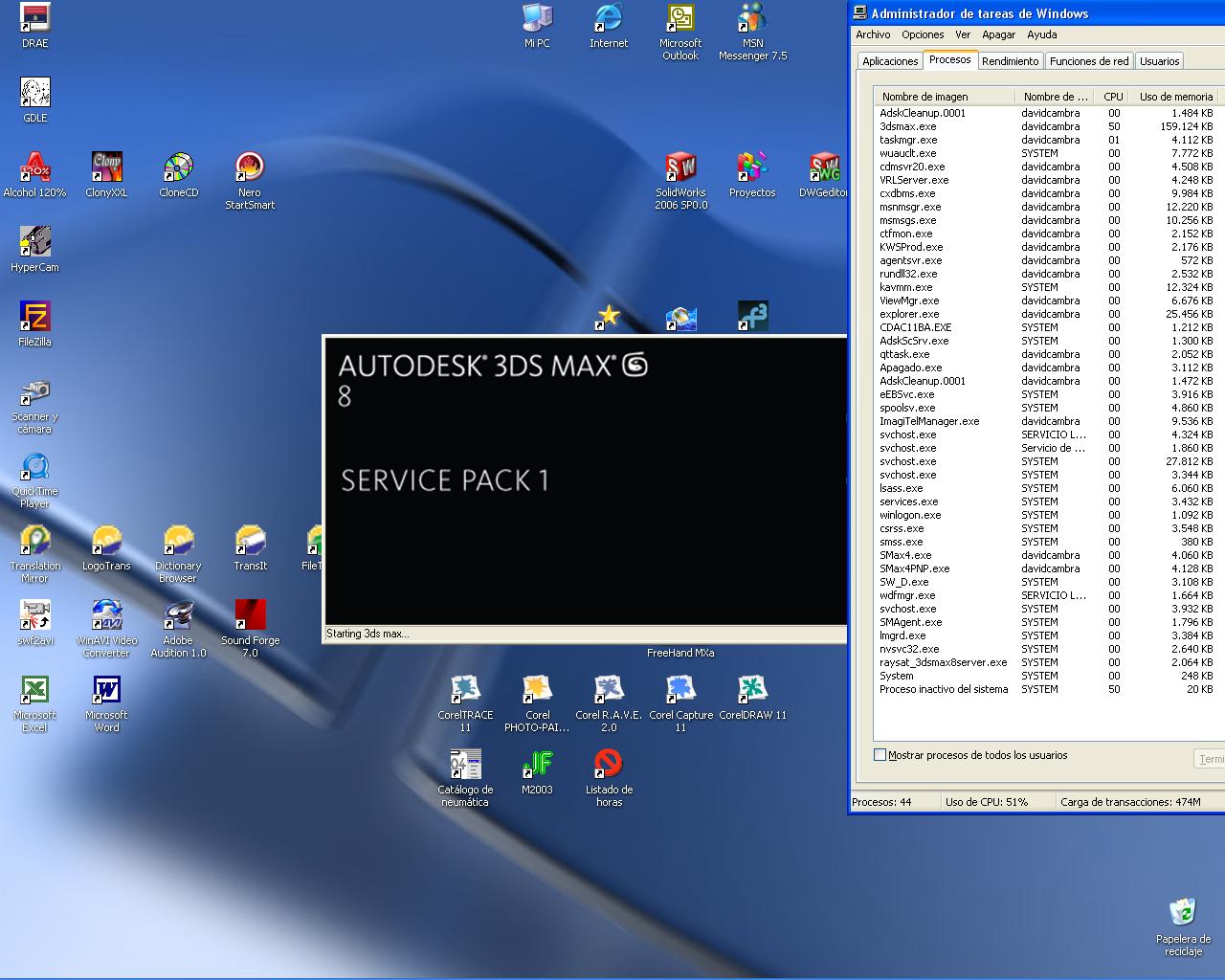This screenshot has height=980, width=1225.
Task: Select the taskmgr.exe process row
Action: coord(1047,140)
